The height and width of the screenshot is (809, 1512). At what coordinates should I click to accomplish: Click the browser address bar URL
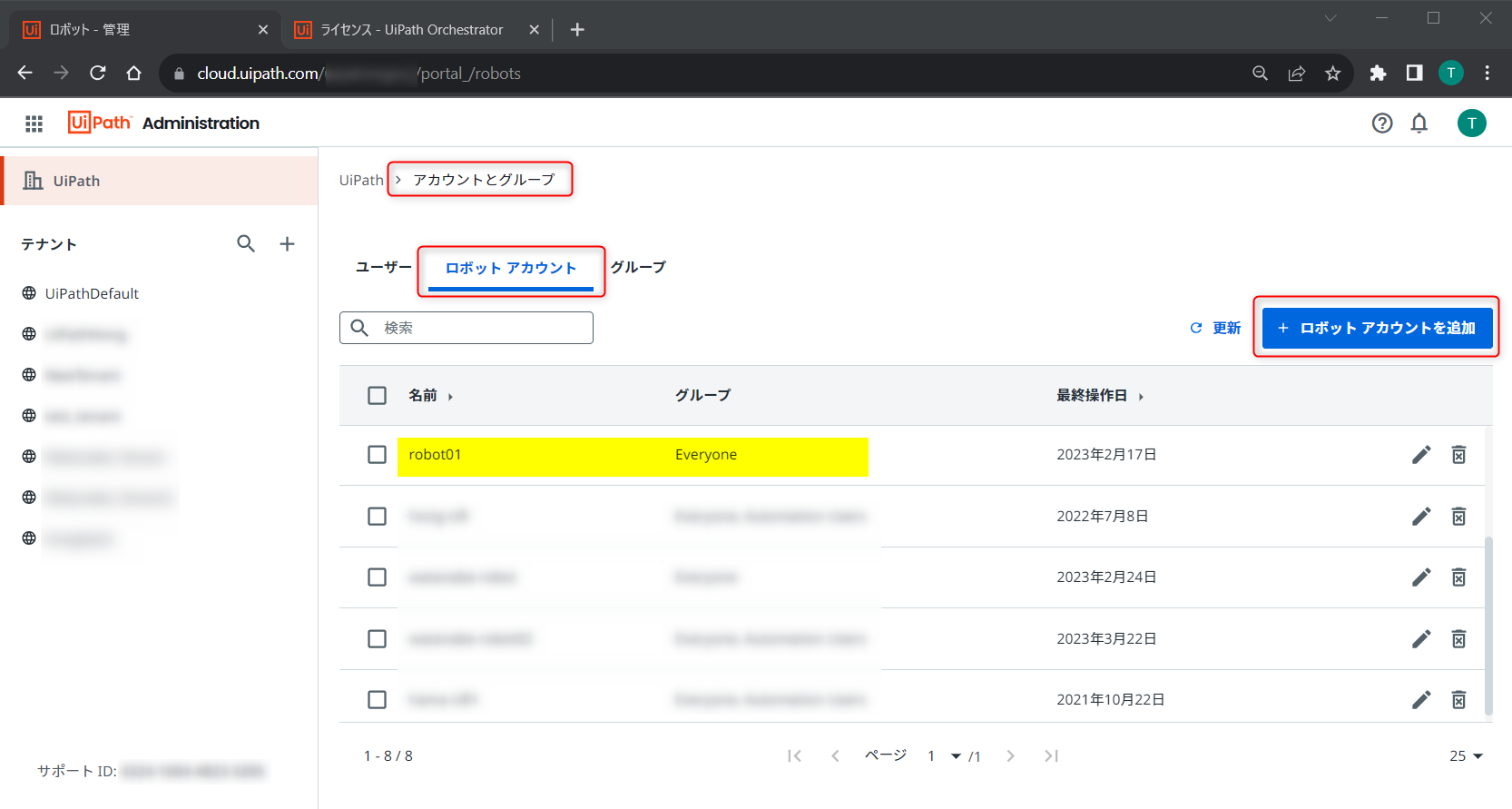359,74
